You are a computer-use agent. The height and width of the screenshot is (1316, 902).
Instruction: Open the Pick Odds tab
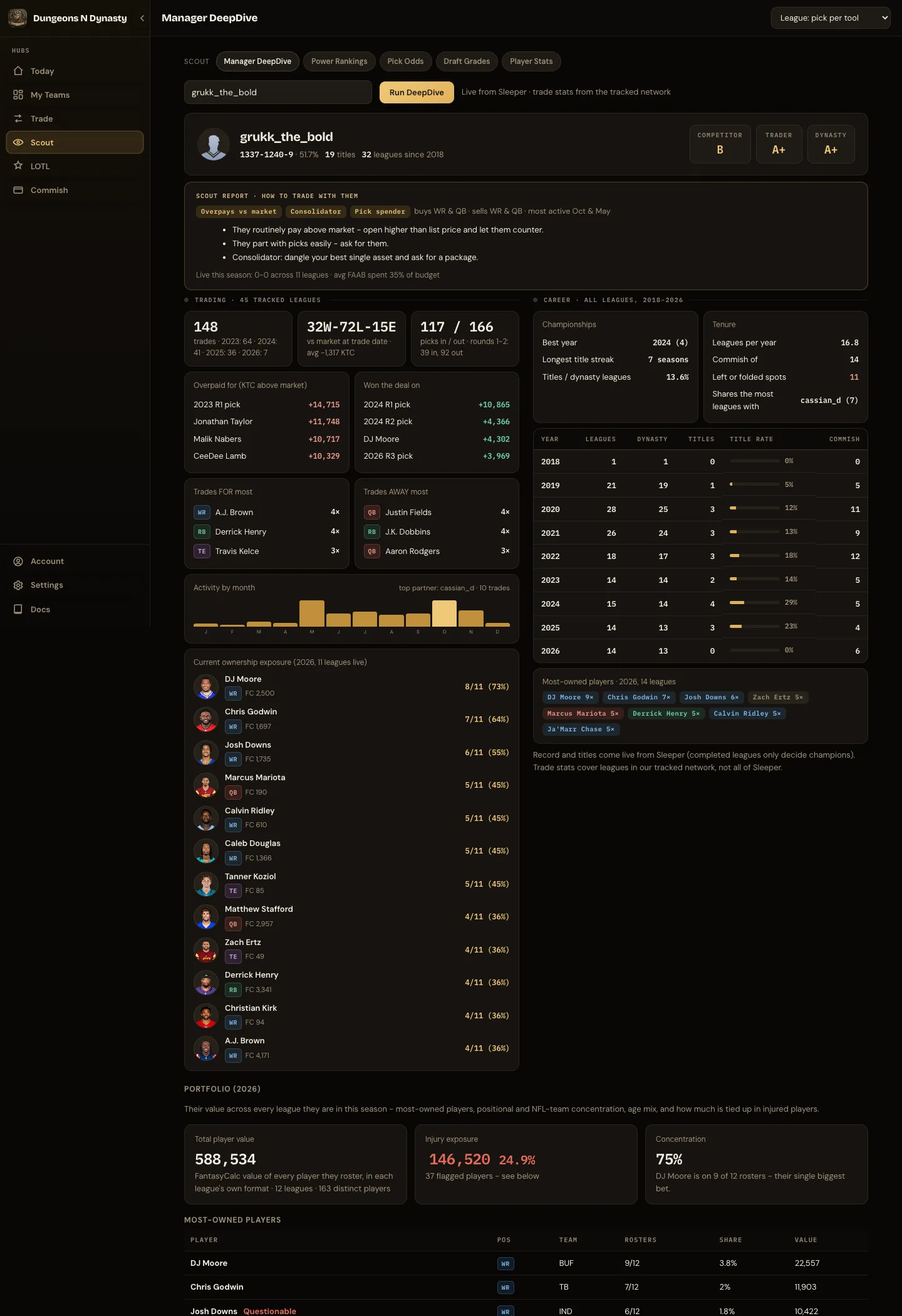coord(405,61)
